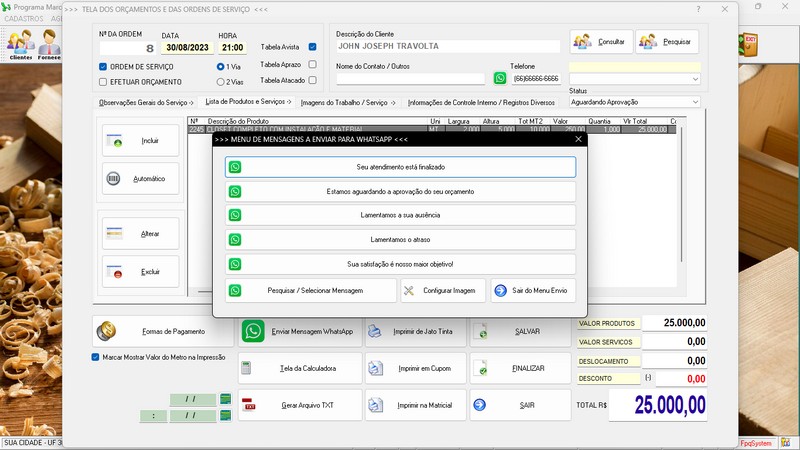Click upper green calendar icon beside date field
The image size is (800, 450).
coord(226,399)
